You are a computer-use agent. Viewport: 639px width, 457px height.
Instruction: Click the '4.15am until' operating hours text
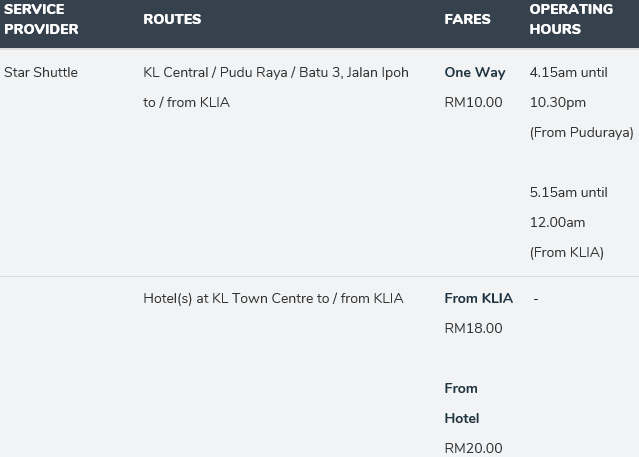pos(568,73)
